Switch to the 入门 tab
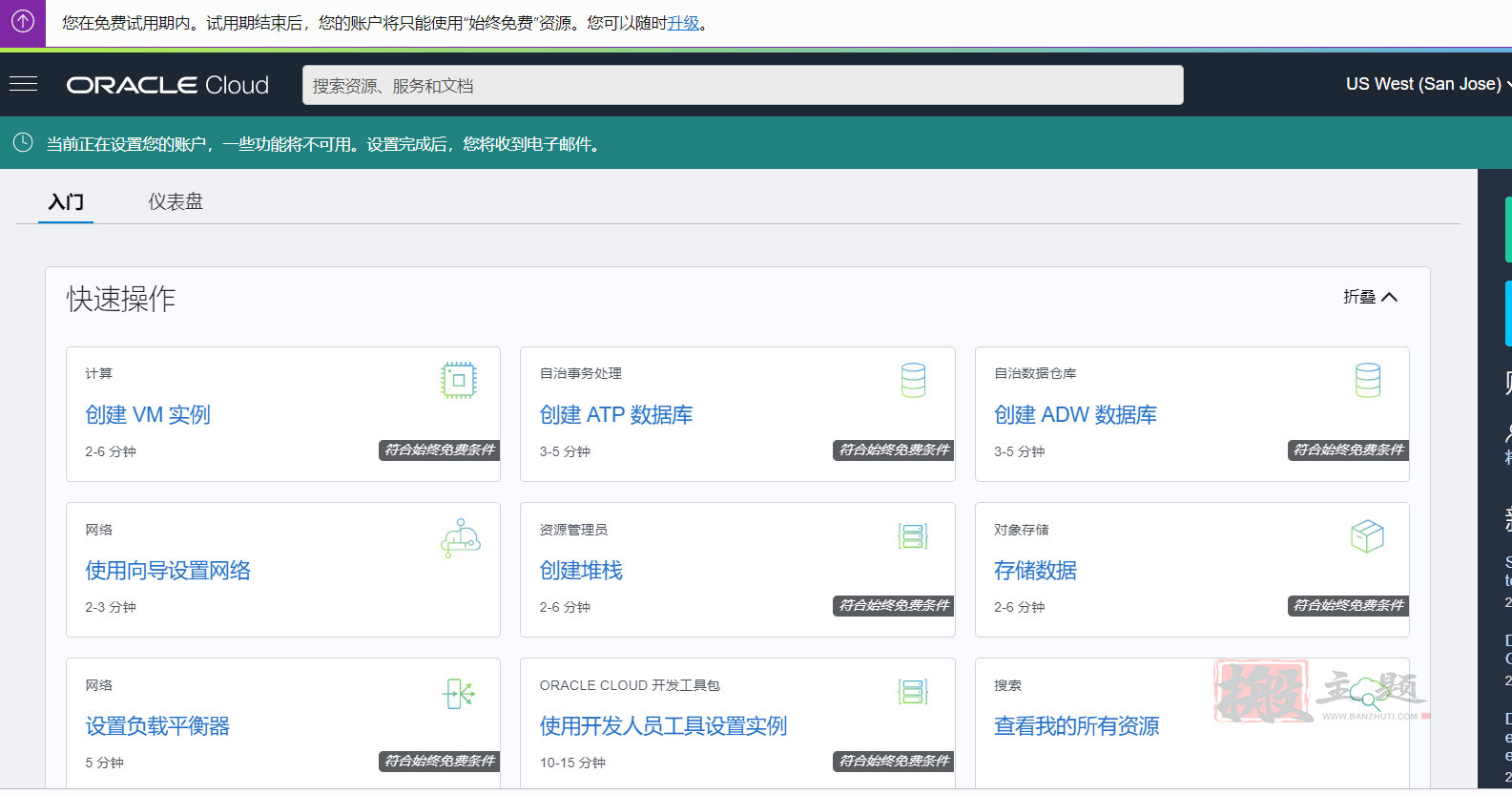This screenshot has width=1512, height=795. tap(66, 201)
